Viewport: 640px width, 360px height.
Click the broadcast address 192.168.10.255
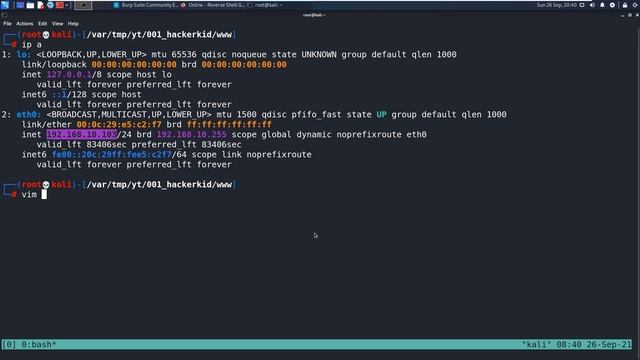191,134
